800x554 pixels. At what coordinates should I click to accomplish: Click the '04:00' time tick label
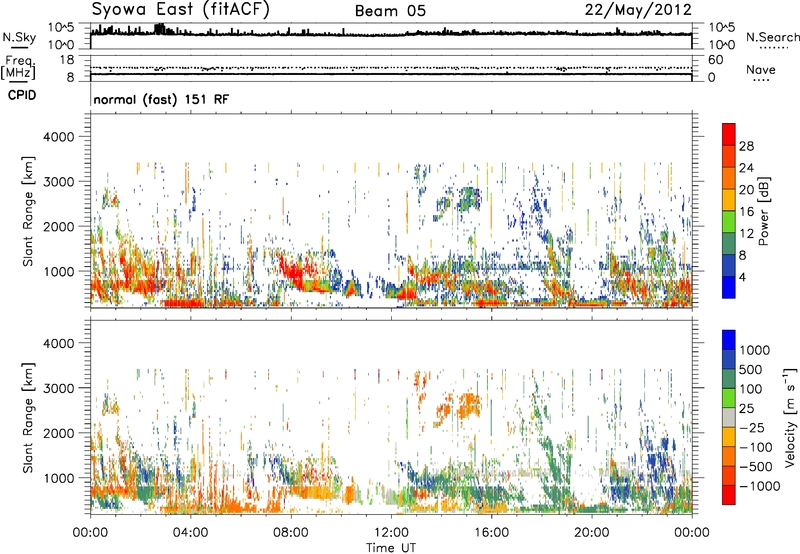[190, 533]
